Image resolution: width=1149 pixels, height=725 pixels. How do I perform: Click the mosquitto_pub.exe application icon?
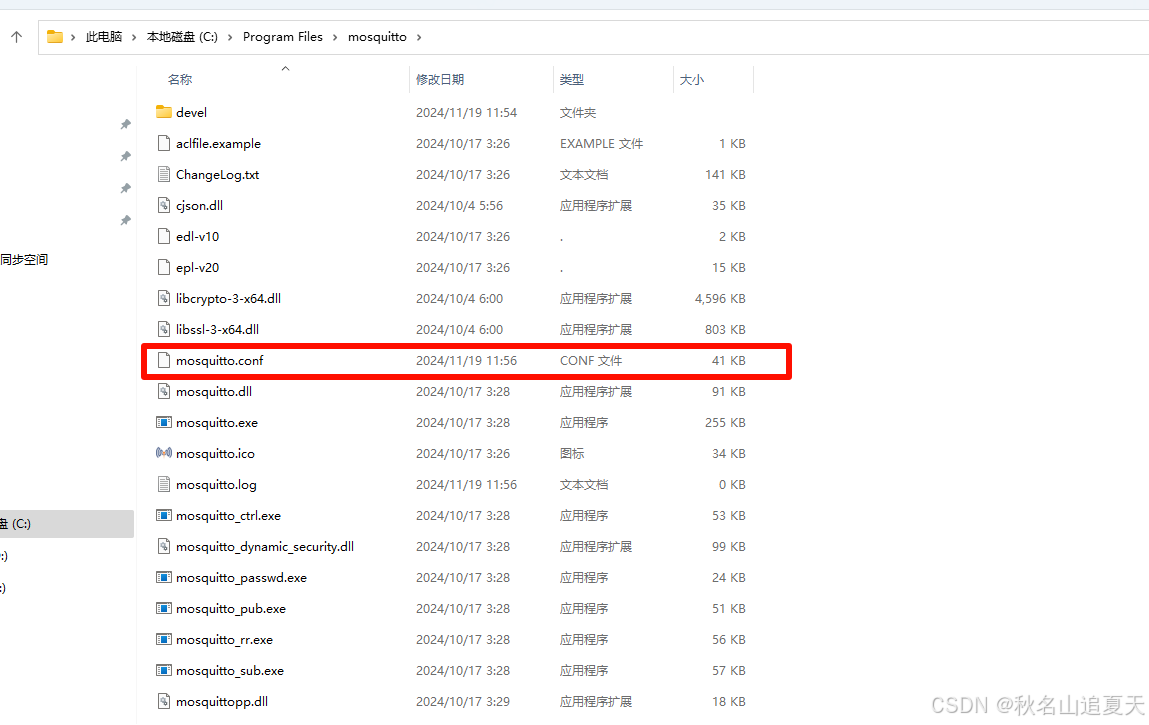pyautogui.click(x=164, y=608)
